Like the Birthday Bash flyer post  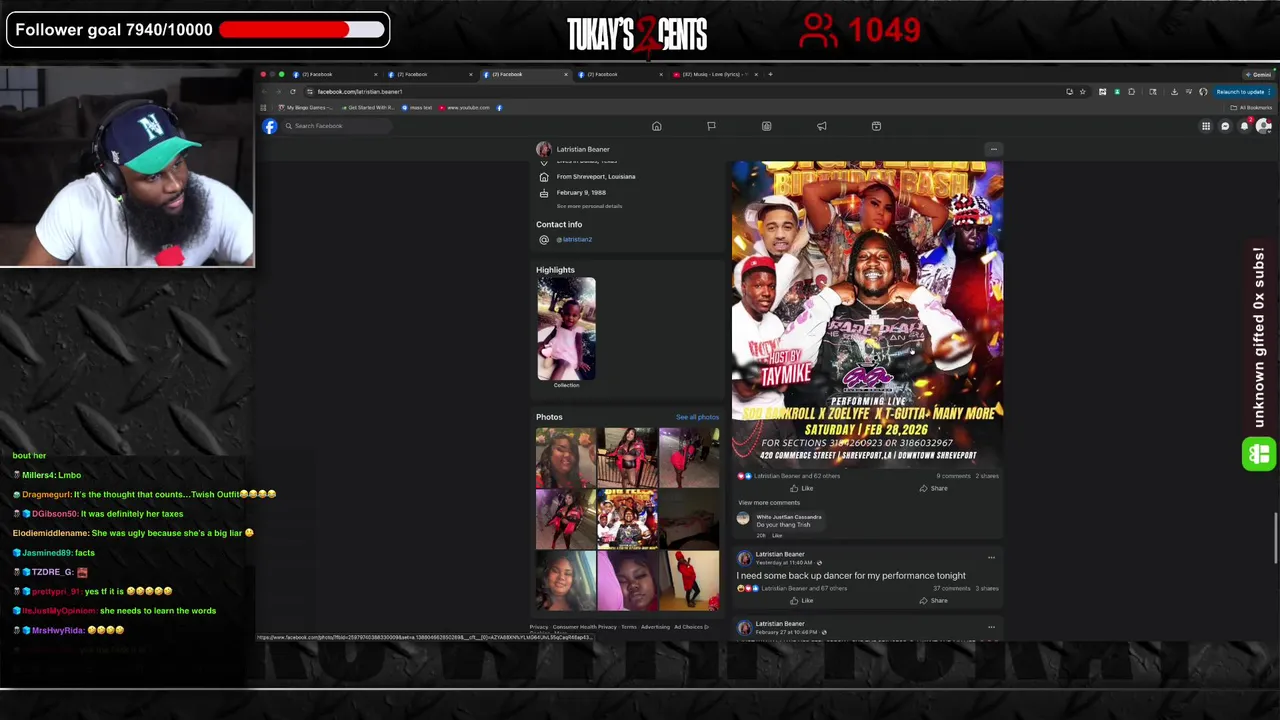coord(801,488)
